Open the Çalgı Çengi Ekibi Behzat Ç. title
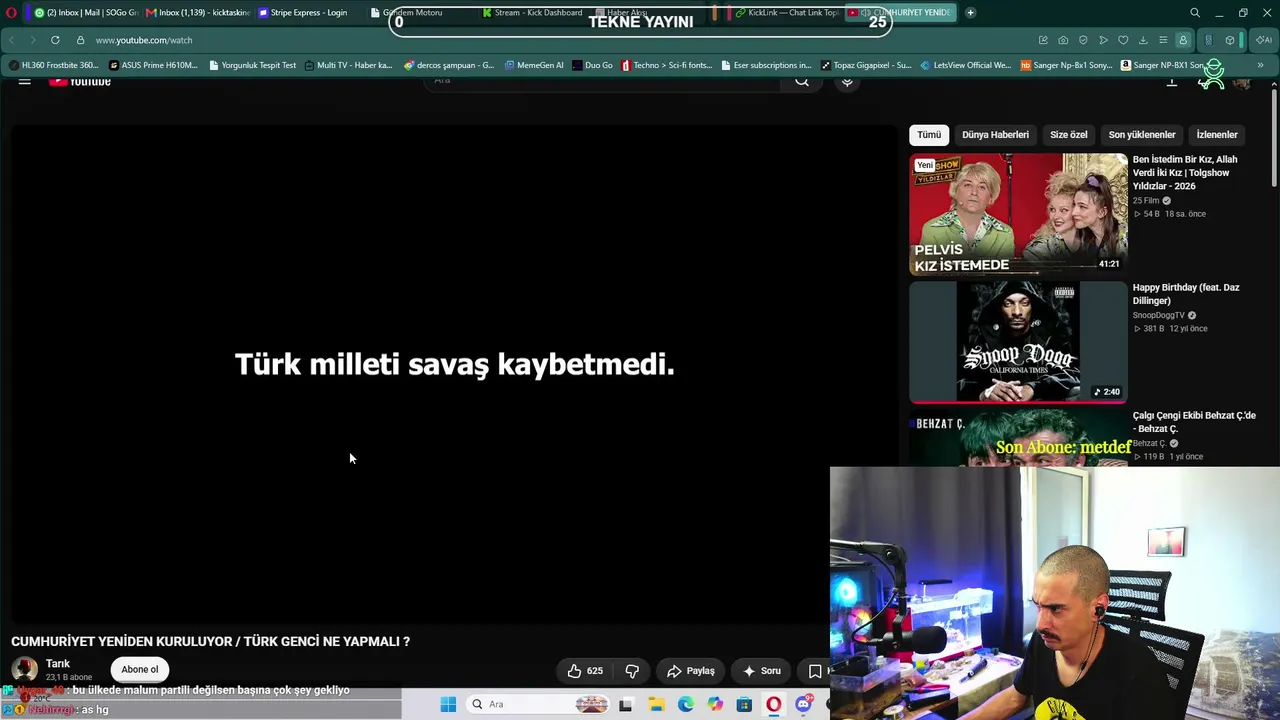 pyautogui.click(x=1194, y=422)
